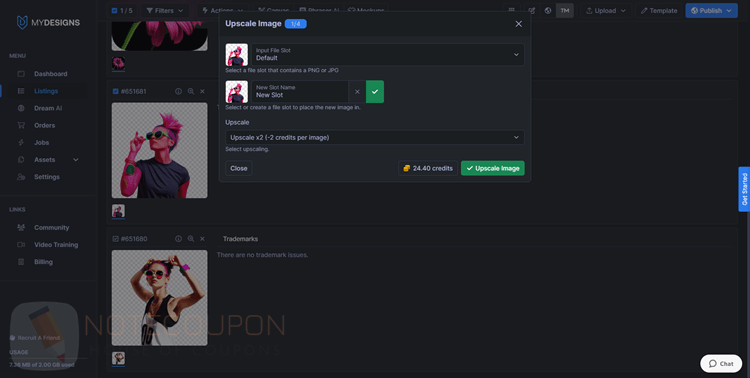Click the Recruit A Friend link
Viewport: 750px width, 378px height.
pos(35,338)
